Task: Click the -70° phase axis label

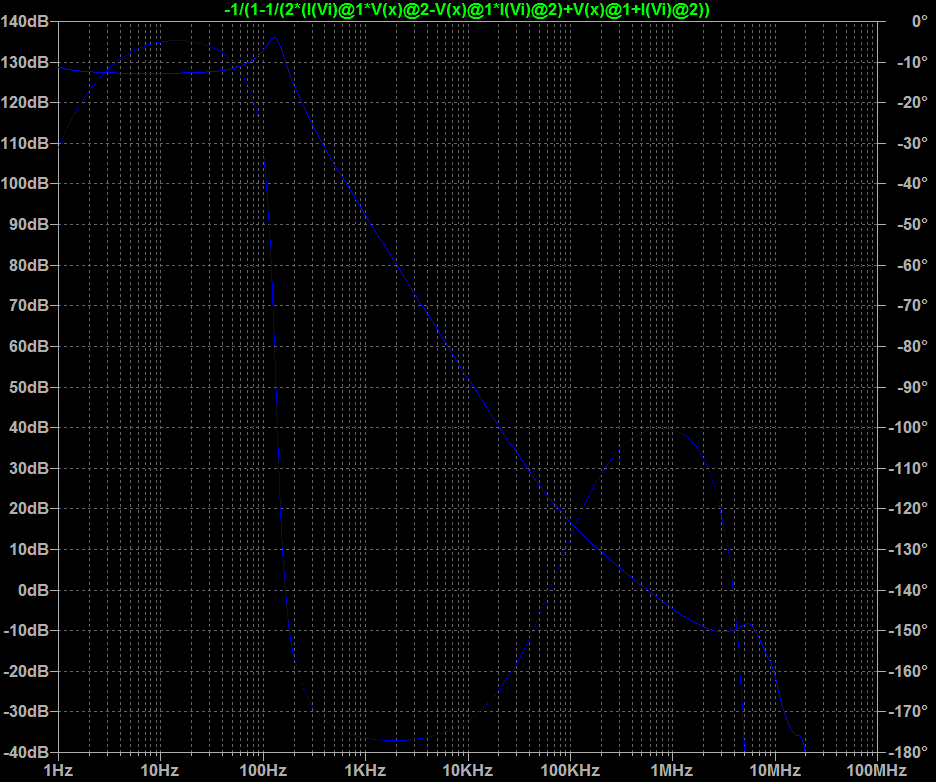Action: click(x=912, y=306)
